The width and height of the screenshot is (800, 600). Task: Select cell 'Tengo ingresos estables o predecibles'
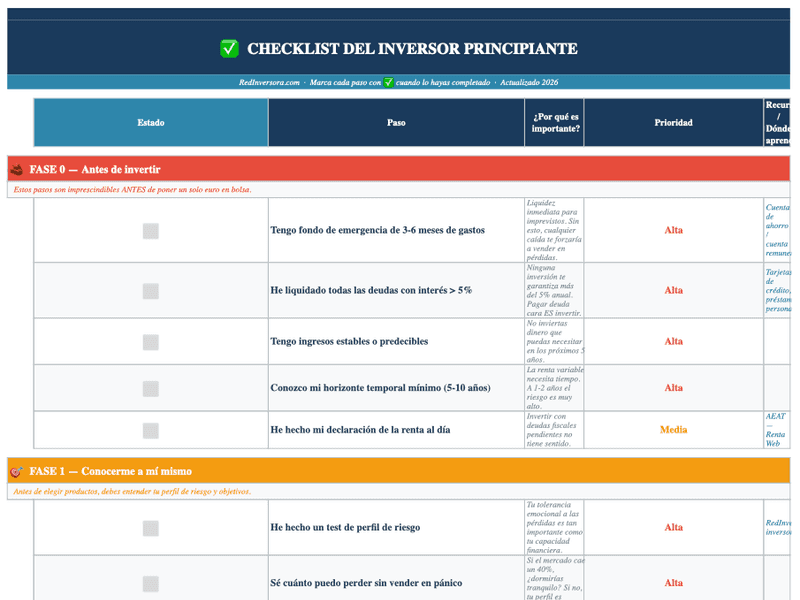[396, 341]
